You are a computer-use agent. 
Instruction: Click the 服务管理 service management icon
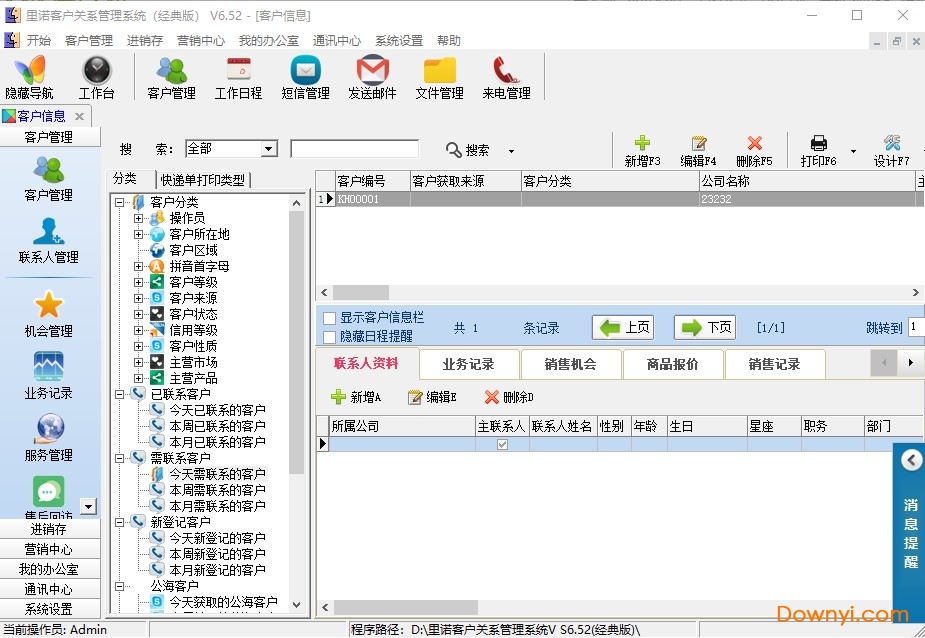(48, 436)
